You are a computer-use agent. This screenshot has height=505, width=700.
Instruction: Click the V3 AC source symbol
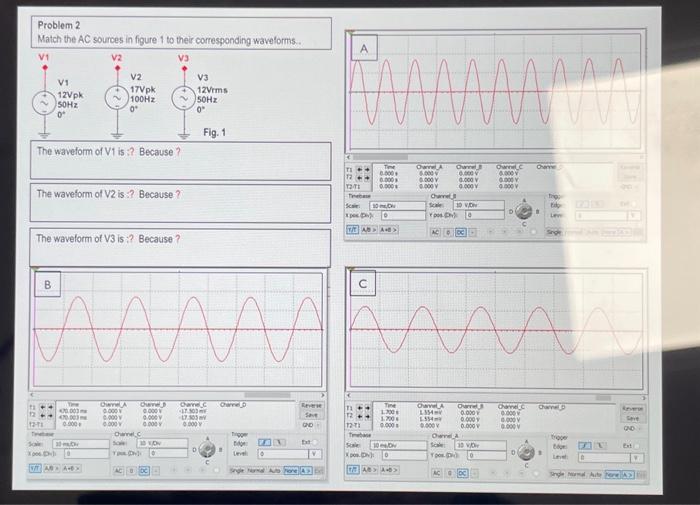point(183,98)
